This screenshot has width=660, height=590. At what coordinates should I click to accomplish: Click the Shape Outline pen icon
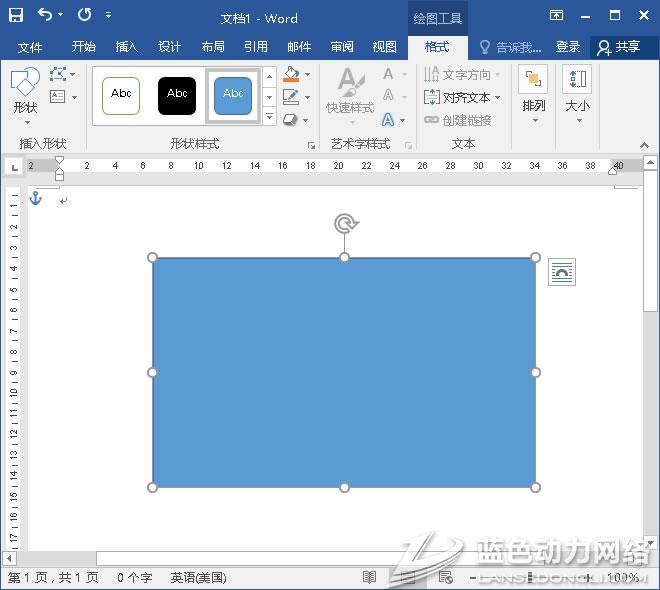coord(291,97)
